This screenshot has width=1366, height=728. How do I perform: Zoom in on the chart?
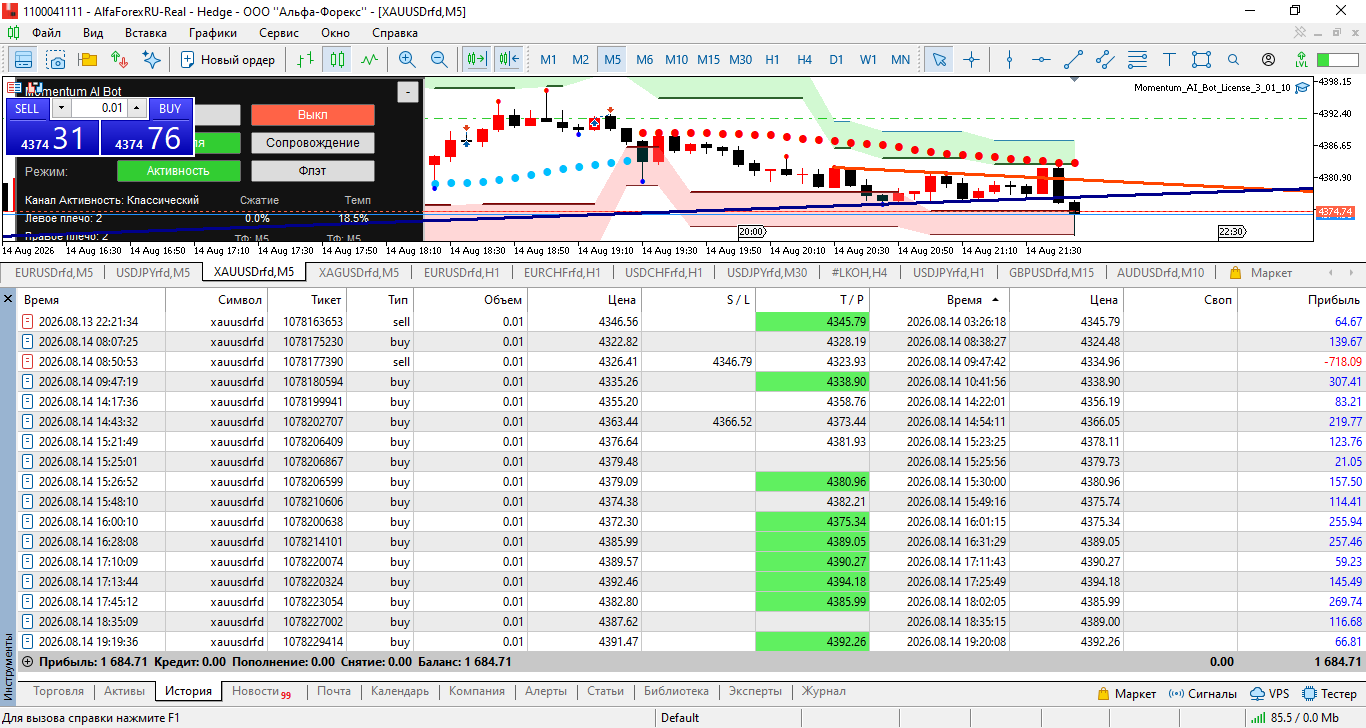click(407, 60)
